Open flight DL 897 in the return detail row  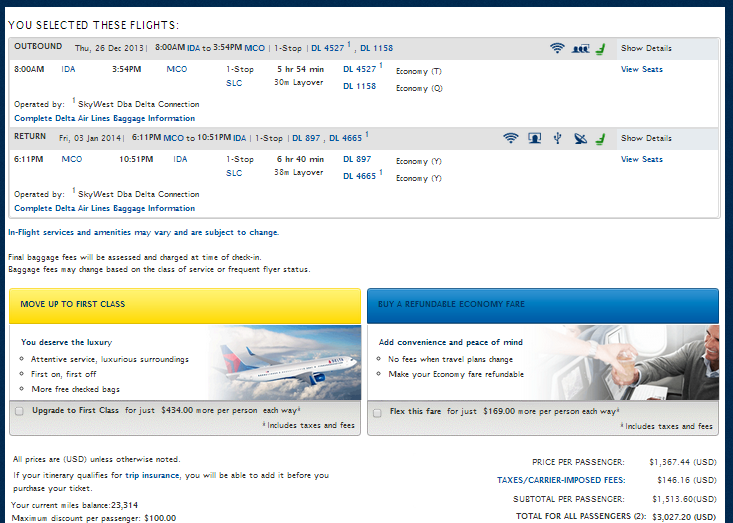357,159
